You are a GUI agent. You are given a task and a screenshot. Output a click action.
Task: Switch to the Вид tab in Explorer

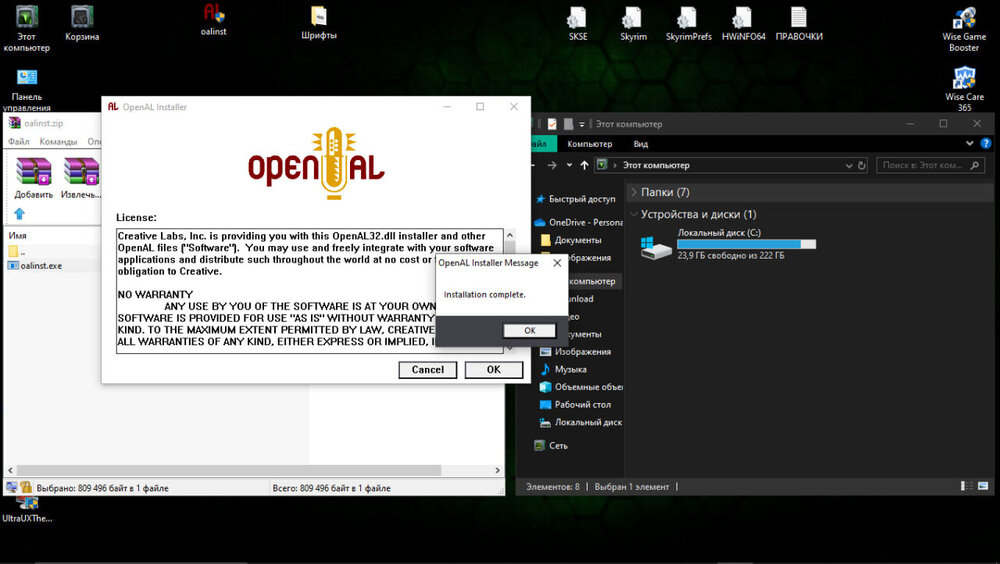pos(641,144)
